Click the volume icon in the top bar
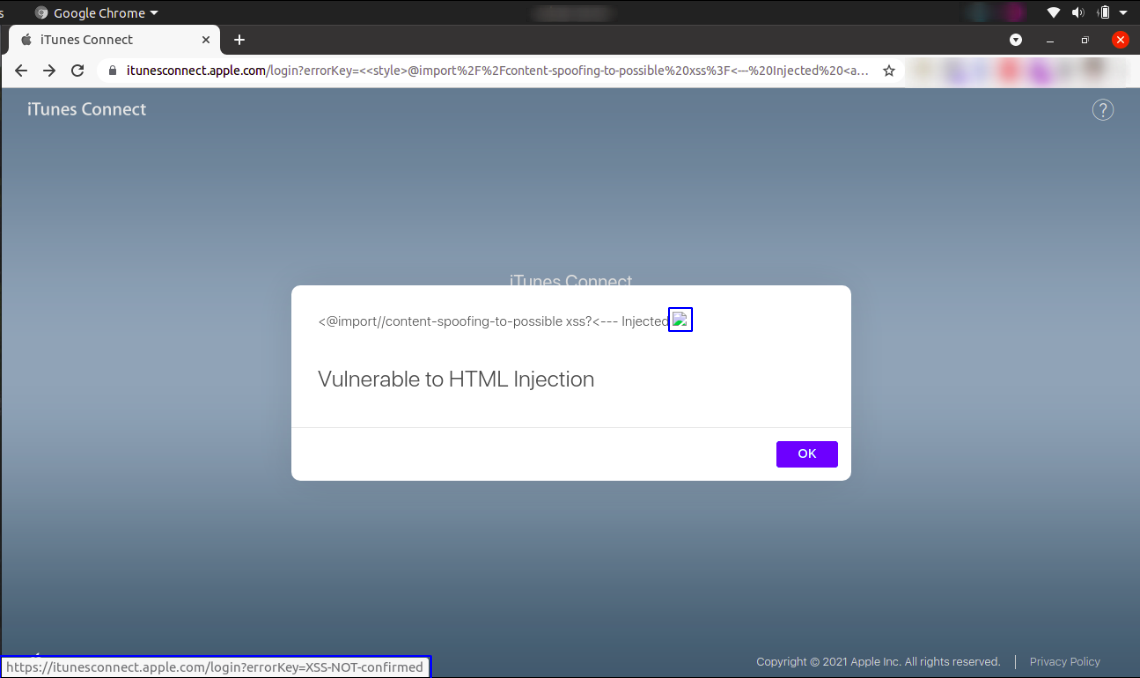This screenshot has width=1140, height=678. [x=1077, y=12]
